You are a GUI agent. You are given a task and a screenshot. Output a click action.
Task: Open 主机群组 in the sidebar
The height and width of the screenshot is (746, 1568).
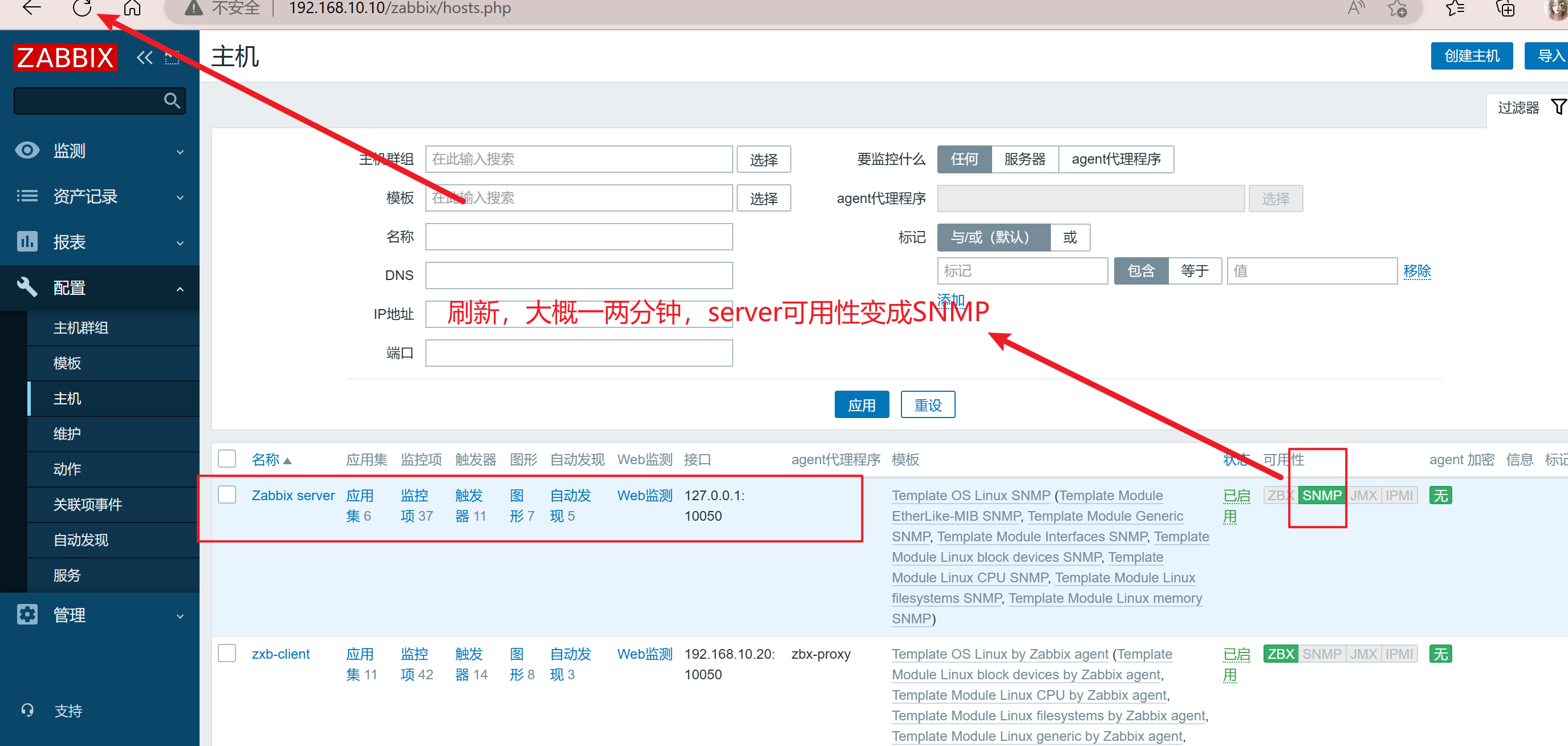point(113,327)
